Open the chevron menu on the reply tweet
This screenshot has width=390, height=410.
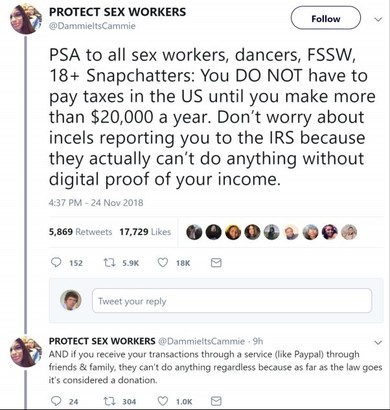click(x=378, y=342)
